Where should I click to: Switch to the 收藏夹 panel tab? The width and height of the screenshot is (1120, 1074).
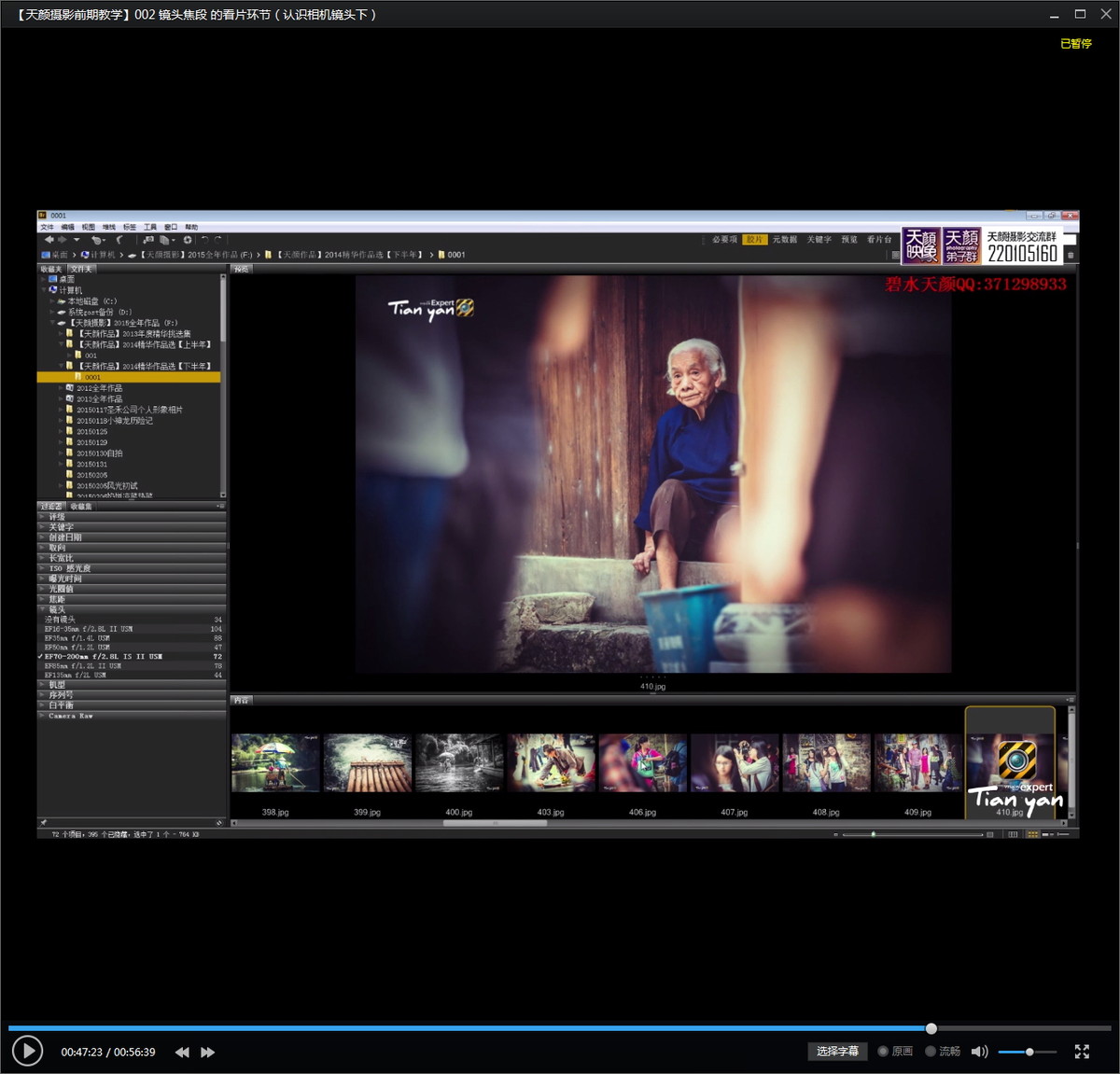point(50,269)
